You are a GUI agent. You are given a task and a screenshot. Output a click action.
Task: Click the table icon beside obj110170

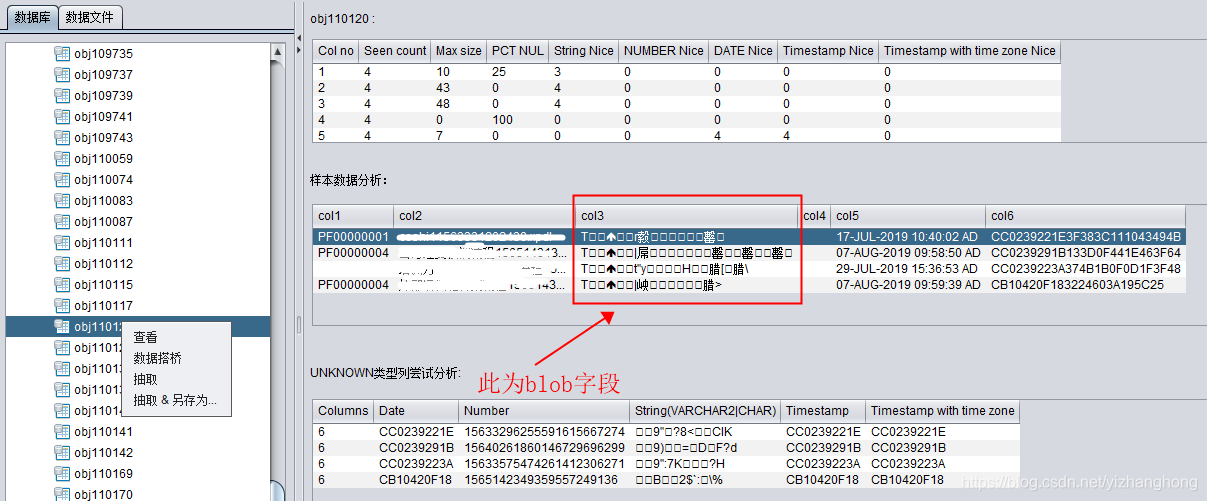(61, 494)
